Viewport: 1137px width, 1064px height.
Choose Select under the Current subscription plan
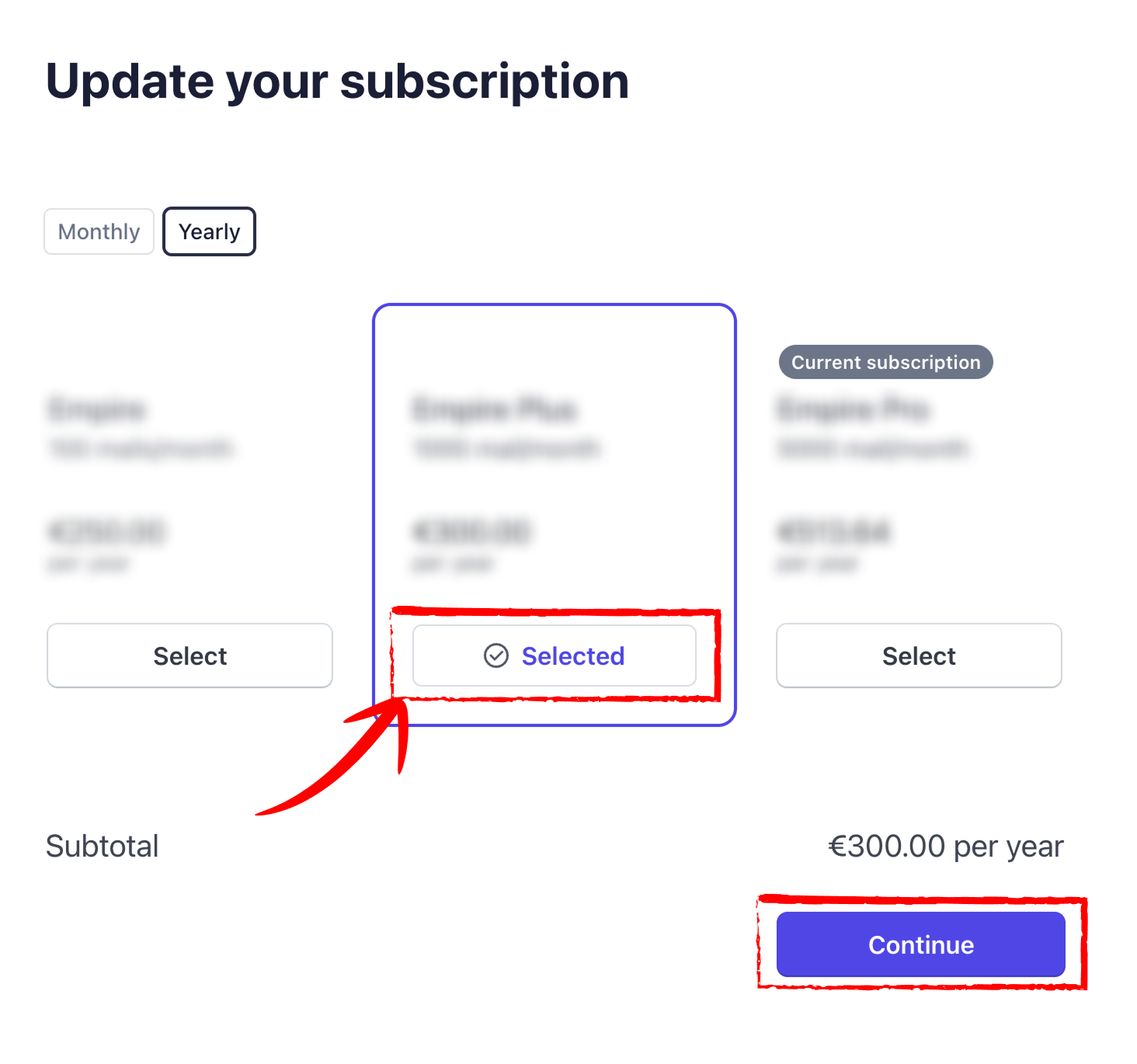pos(919,655)
